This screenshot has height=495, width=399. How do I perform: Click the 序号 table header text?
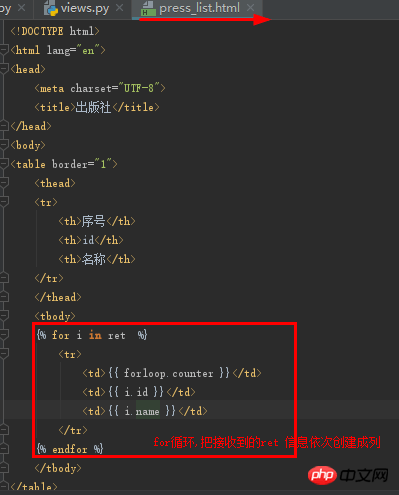tap(94, 221)
